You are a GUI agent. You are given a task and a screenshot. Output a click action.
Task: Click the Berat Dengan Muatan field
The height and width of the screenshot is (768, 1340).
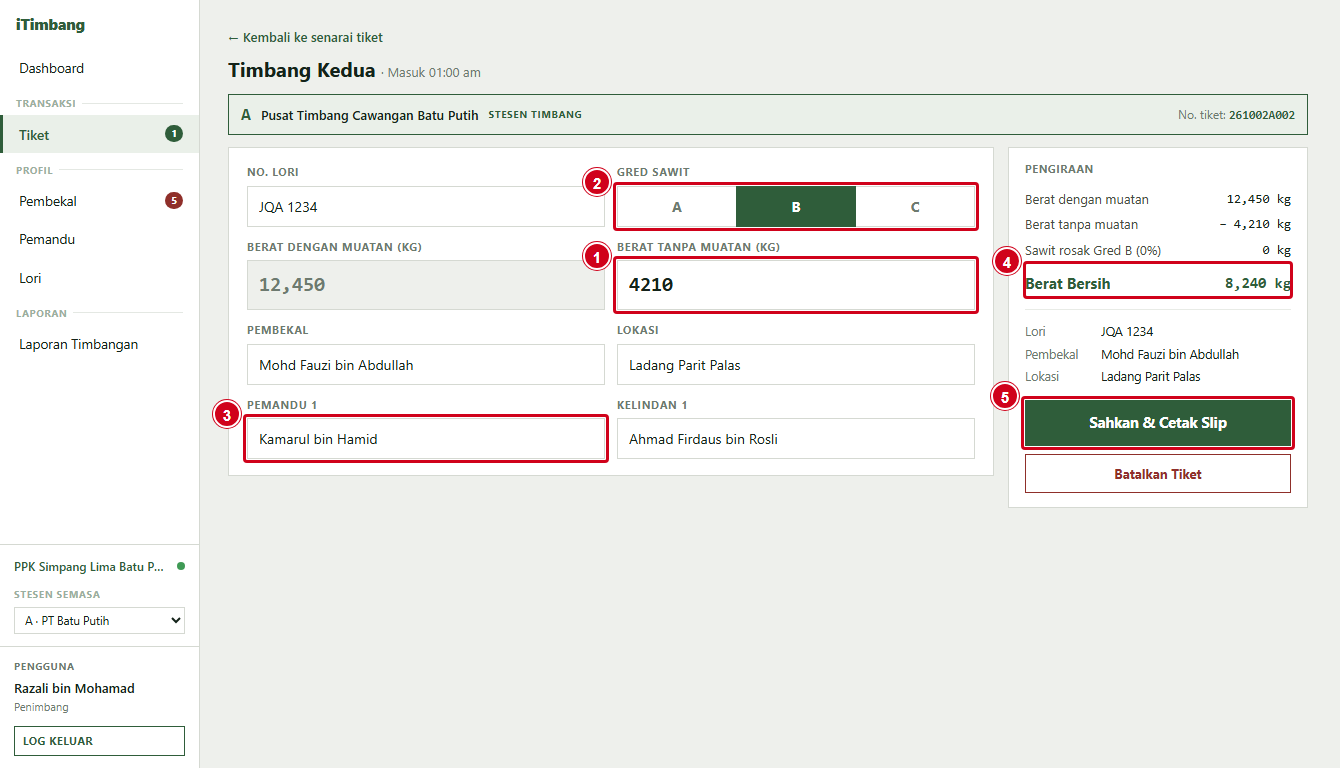pos(426,285)
